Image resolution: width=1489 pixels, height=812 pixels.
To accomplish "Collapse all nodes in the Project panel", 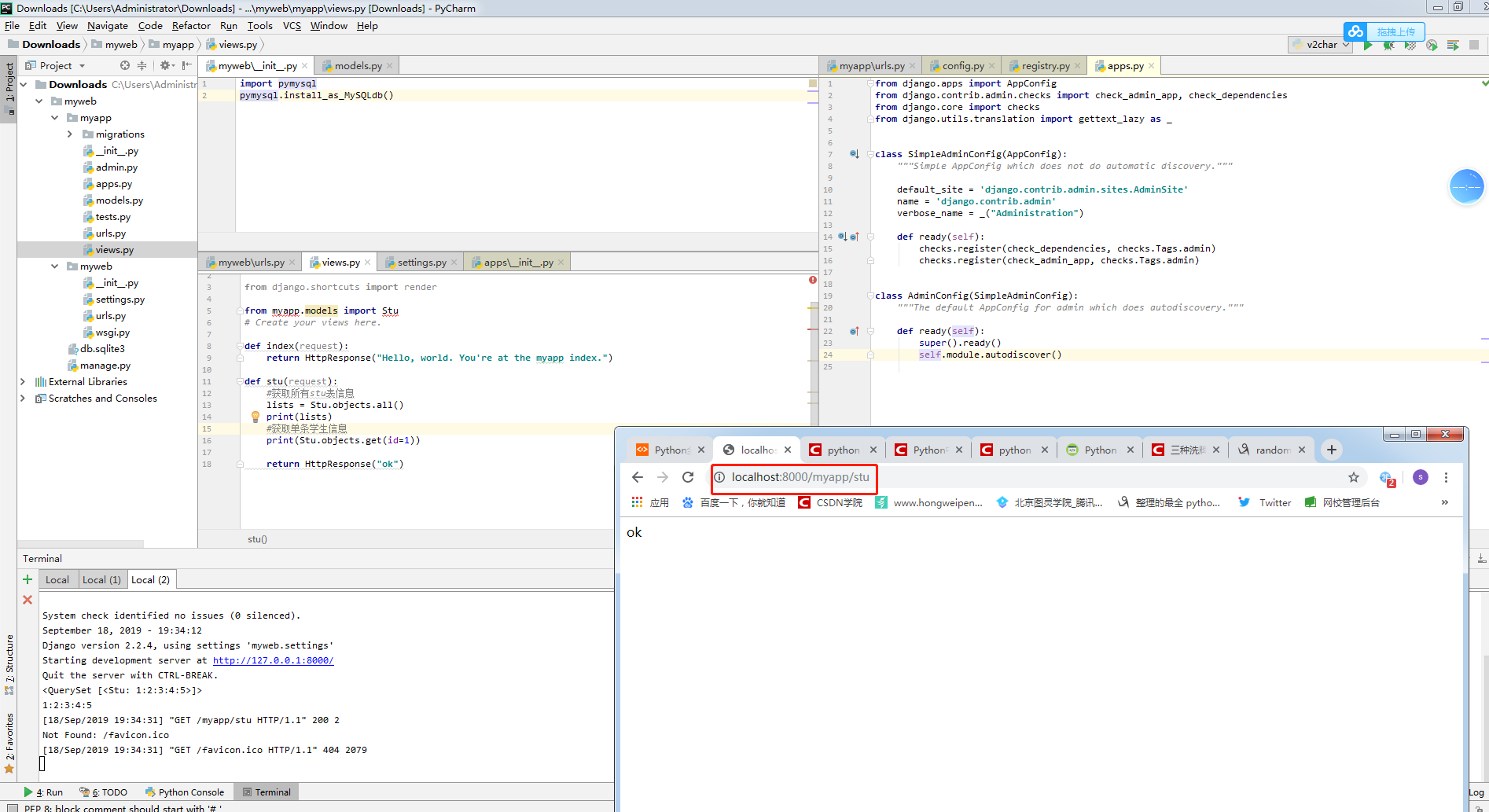I will tap(142, 65).
